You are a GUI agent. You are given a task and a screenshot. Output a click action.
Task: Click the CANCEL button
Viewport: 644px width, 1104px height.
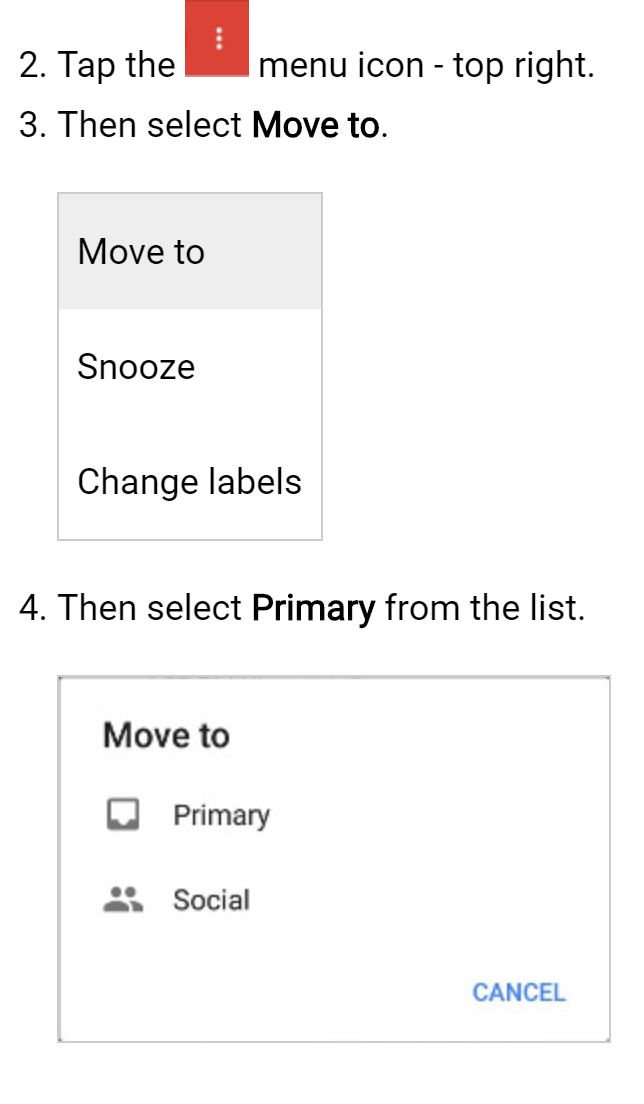pos(519,992)
